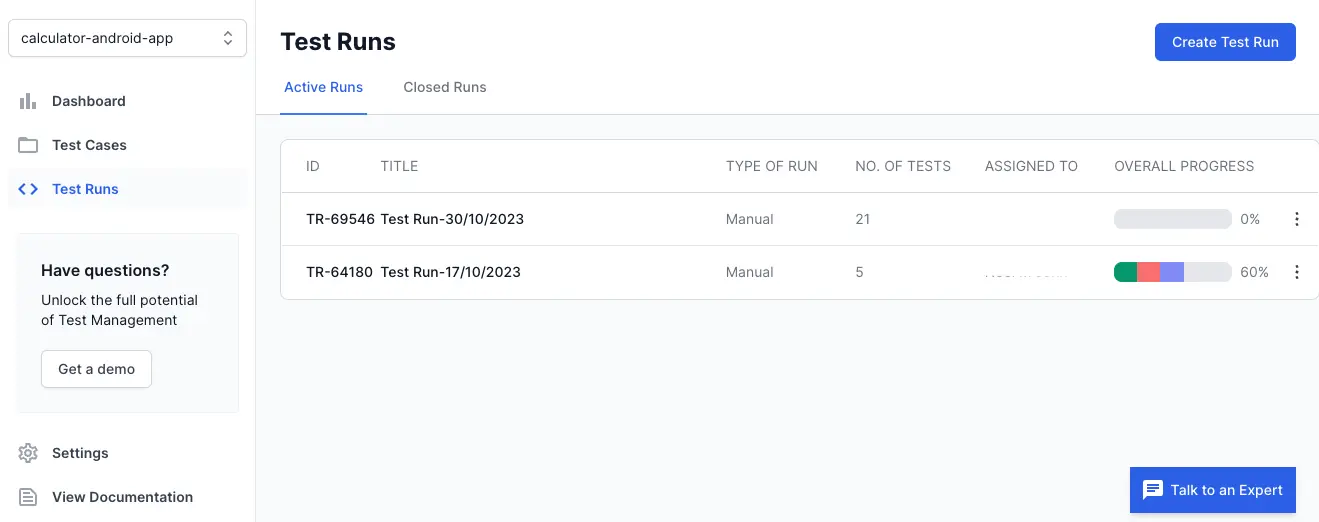Open Test Run-17/10/2023 title link
The width and height of the screenshot is (1319, 522).
[x=450, y=272]
